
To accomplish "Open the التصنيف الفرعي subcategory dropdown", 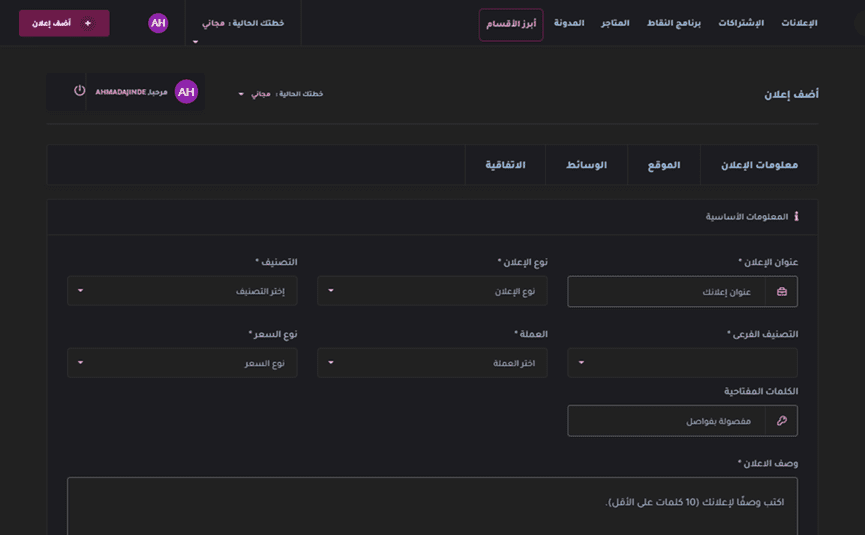I will point(682,363).
